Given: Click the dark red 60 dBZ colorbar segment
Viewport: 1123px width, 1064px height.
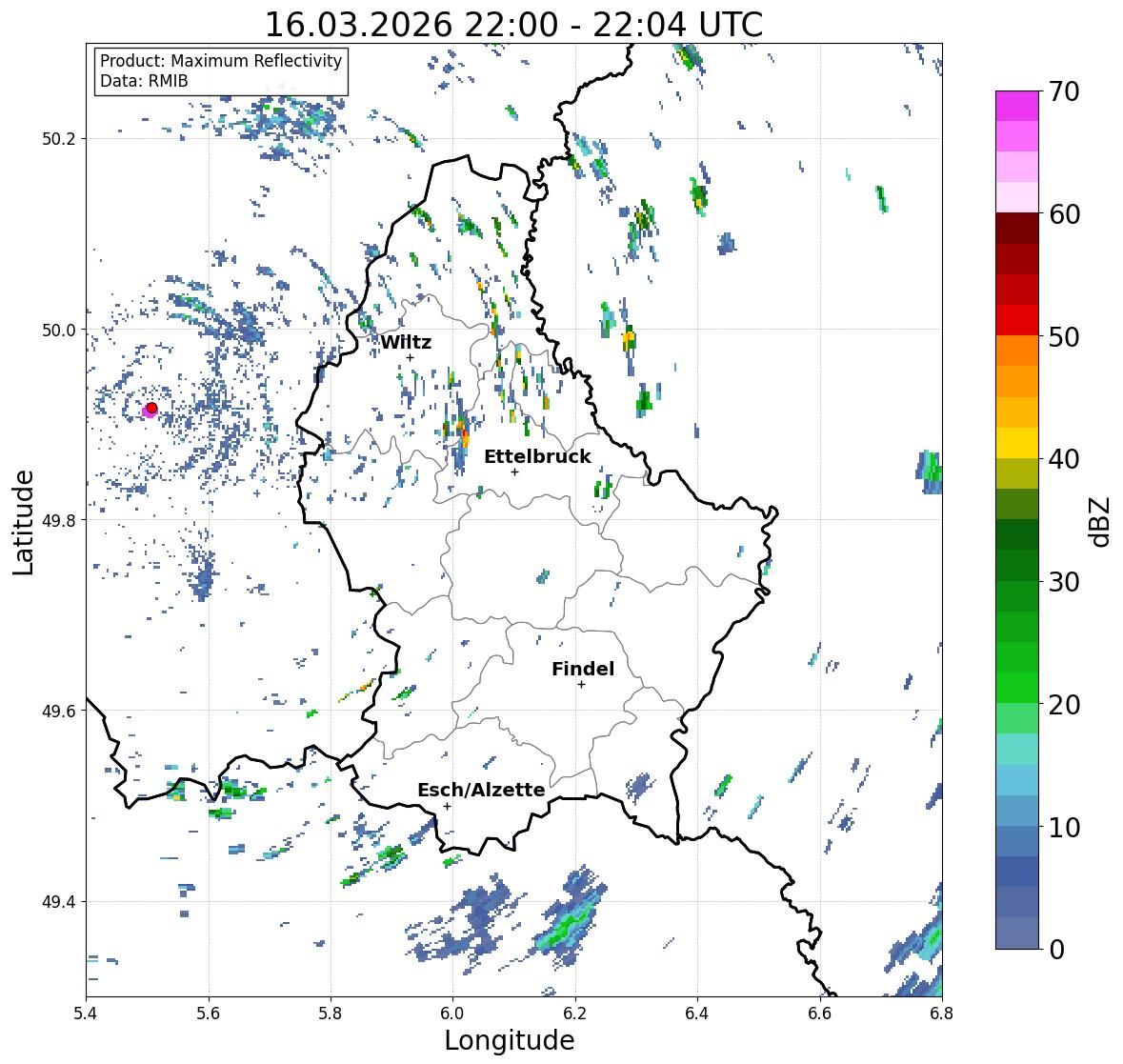Looking at the screenshot, I should click(x=1017, y=229).
